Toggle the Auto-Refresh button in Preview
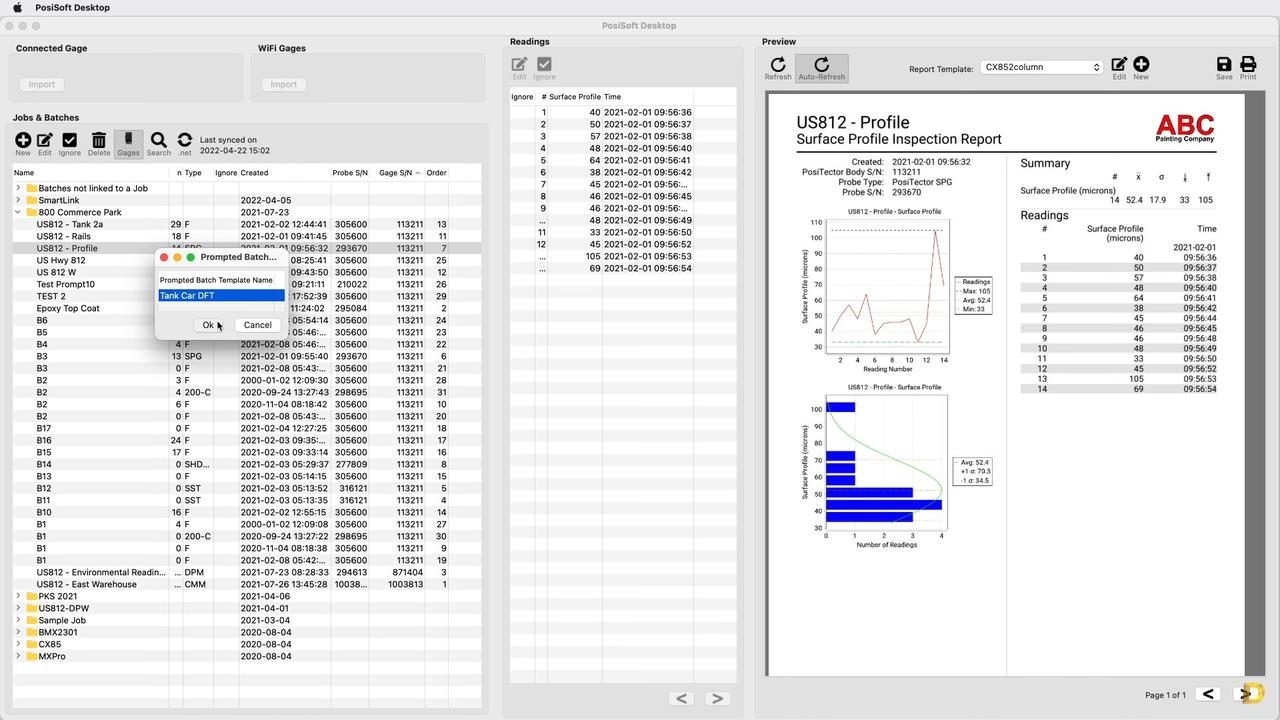This screenshot has height=720, width=1280. pyautogui.click(x=821, y=66)
